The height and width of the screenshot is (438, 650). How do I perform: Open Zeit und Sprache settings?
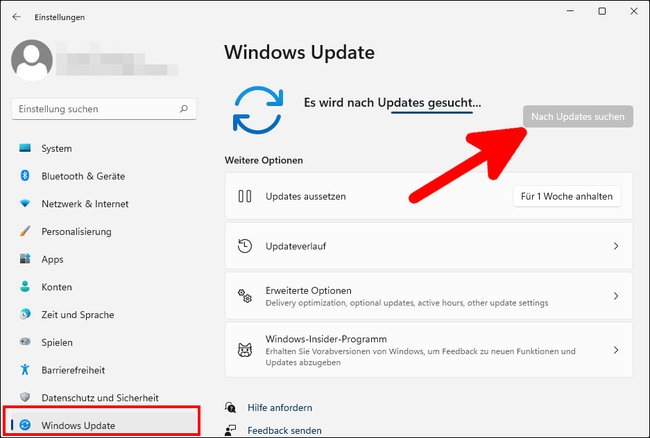[x=104, y=315]
